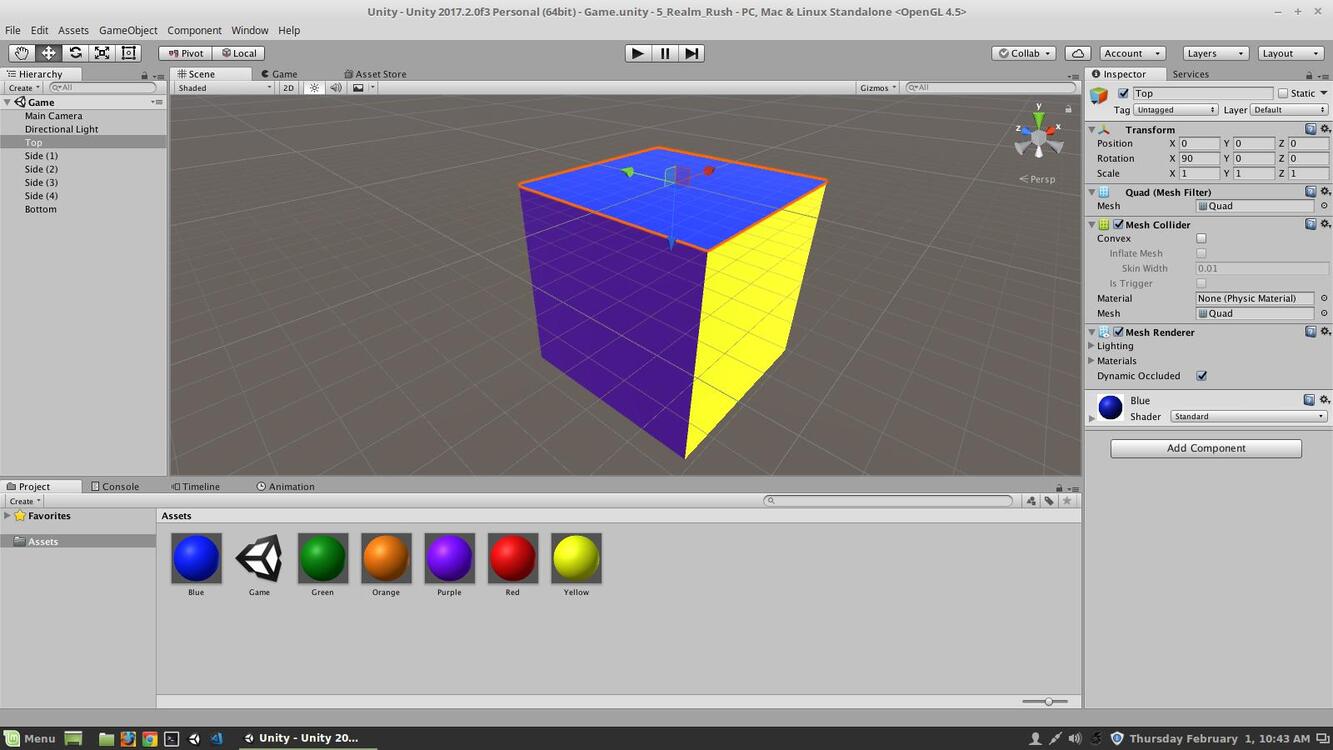Select the Move tool

[x=48, y=53]
